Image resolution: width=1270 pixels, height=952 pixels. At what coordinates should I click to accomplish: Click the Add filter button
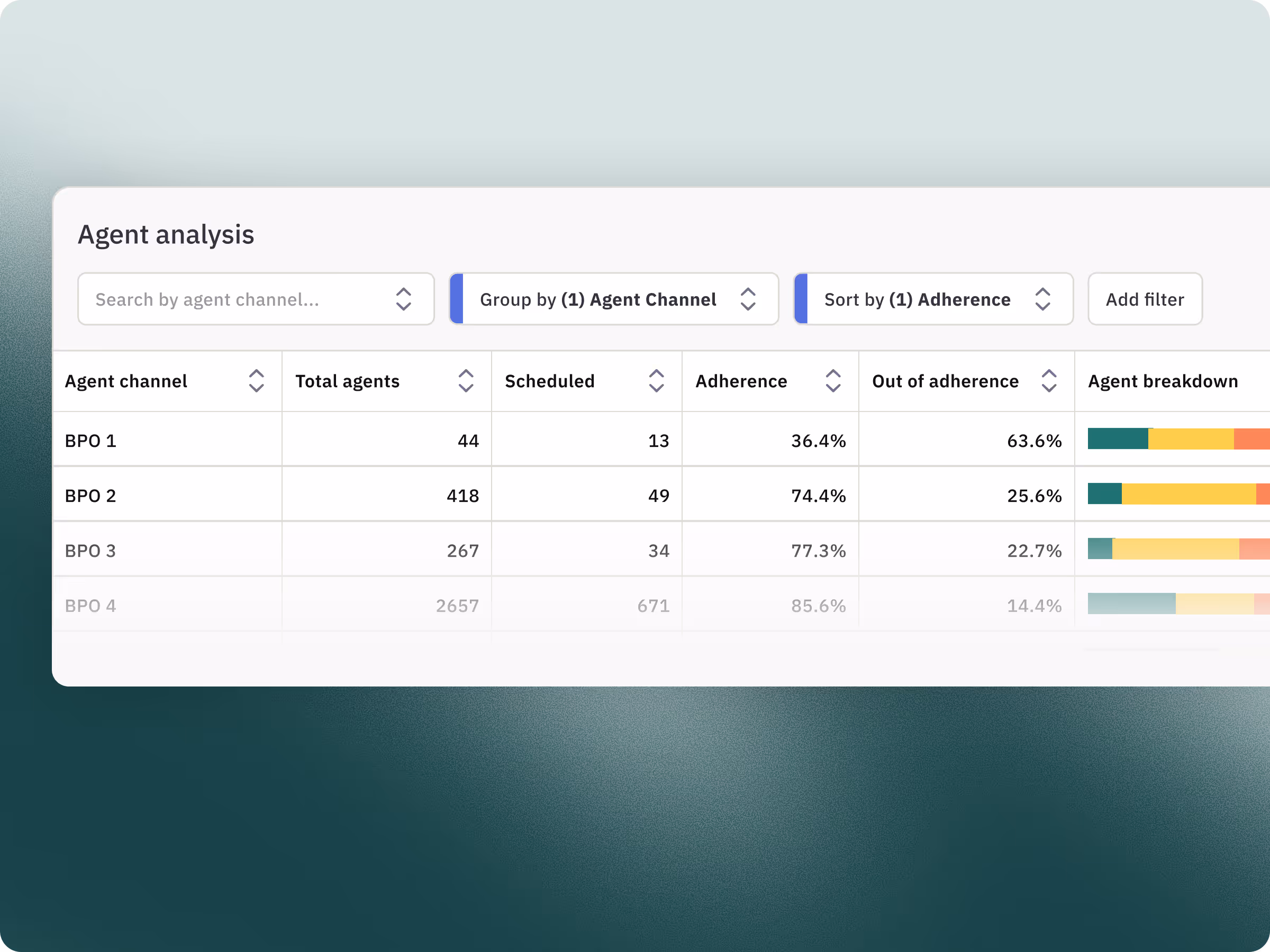pyautogui.click(x=1144, y=299)
